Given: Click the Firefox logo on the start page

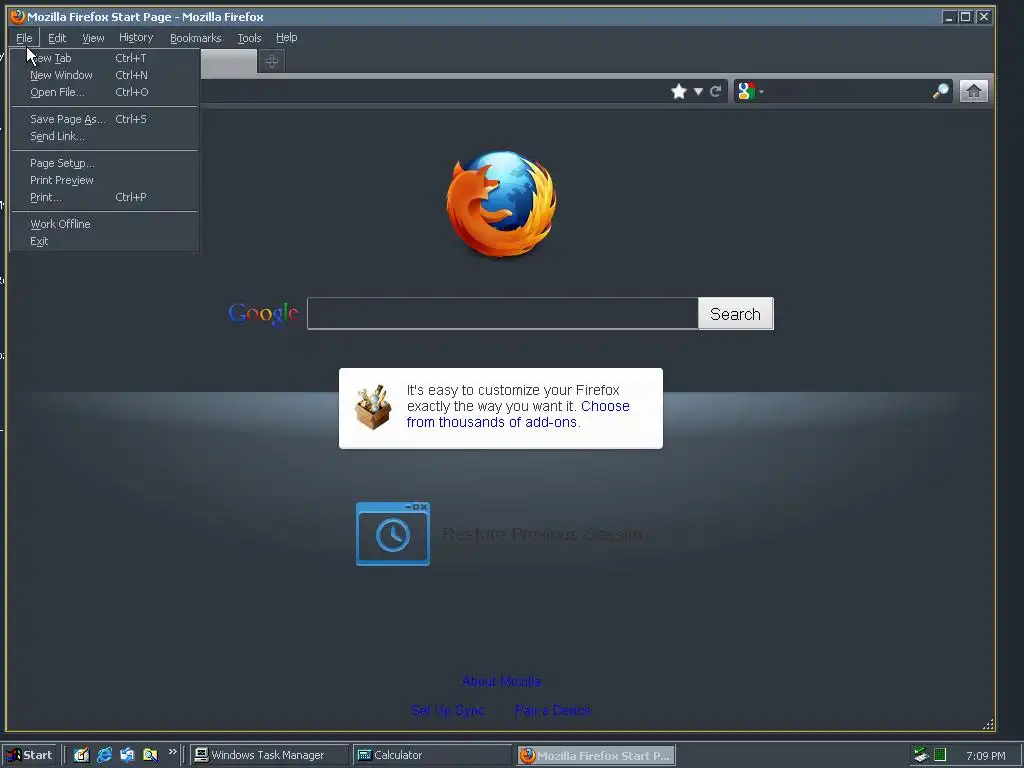Looking at the screenshot, I should [502, 204].
